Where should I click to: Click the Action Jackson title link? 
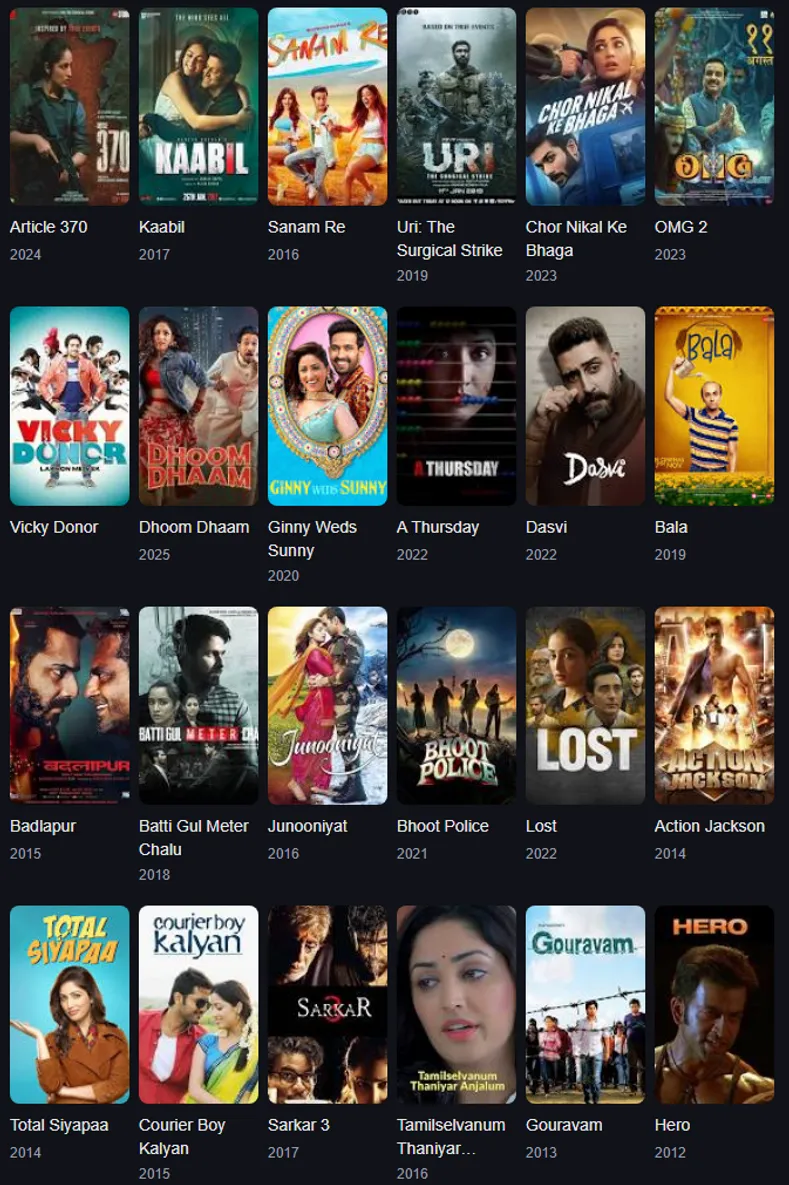click(x=710, y=826)
